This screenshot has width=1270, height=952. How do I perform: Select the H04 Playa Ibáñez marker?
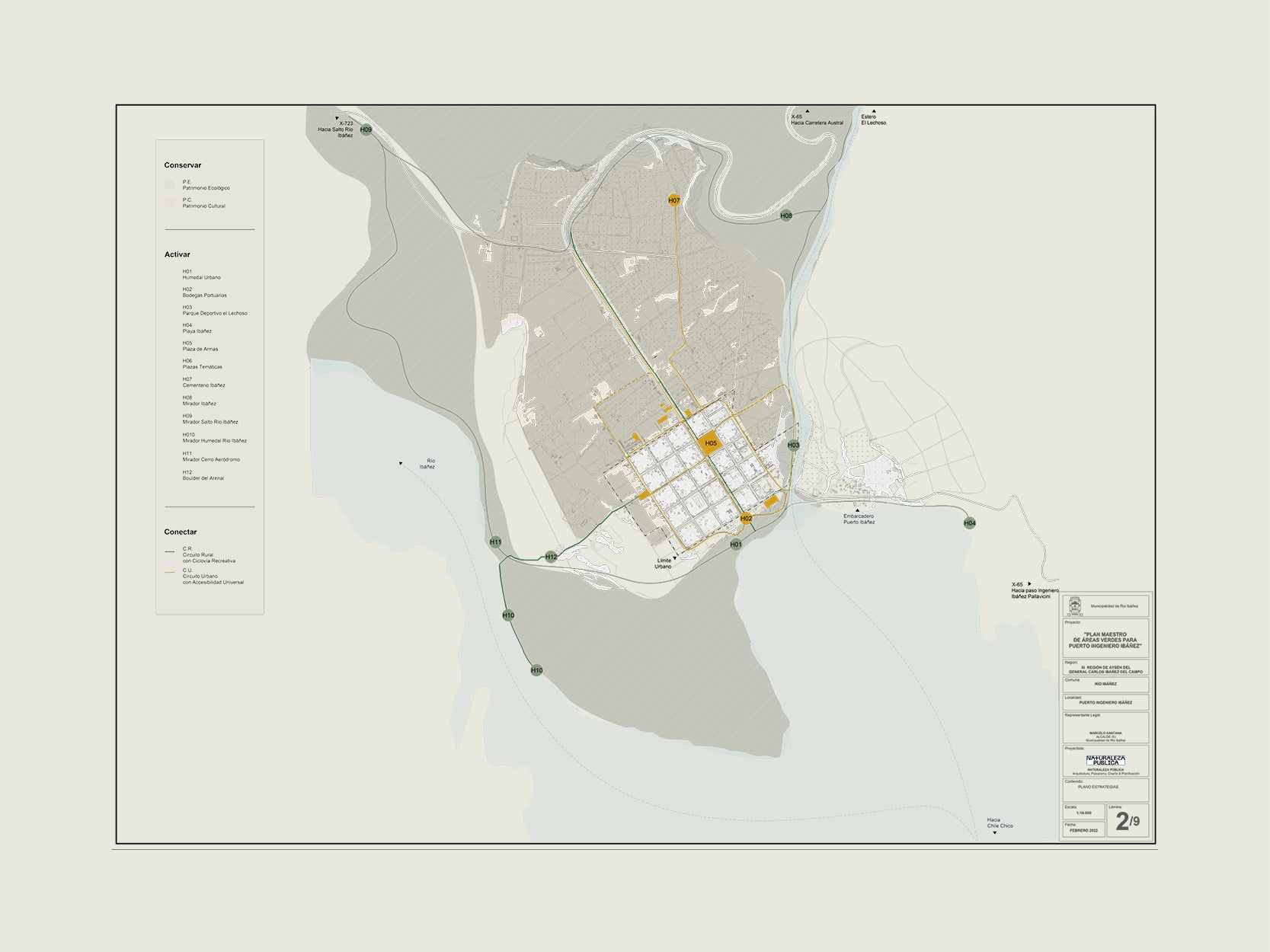[x=969, y=523]
